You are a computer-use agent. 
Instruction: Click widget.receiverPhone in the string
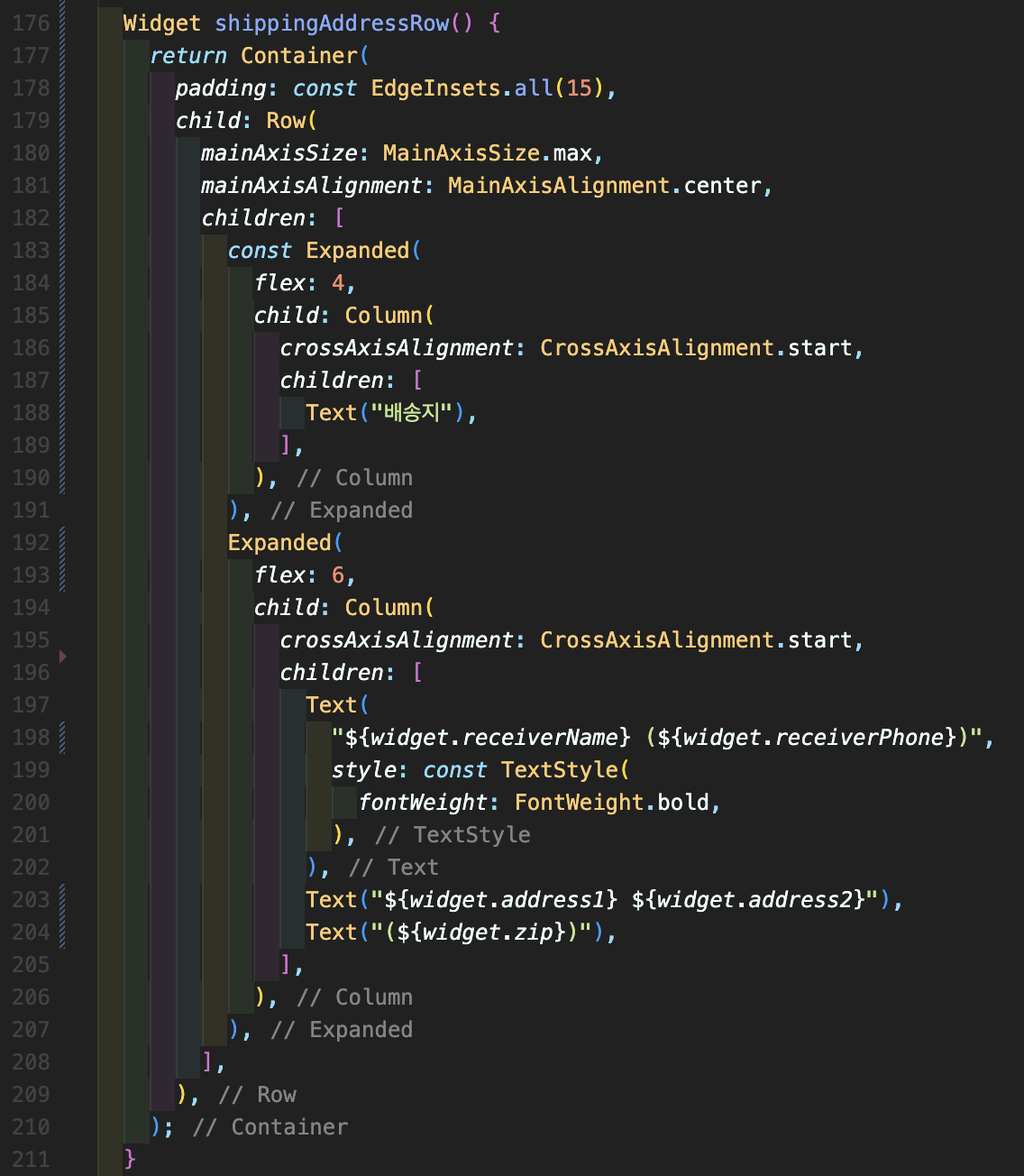(x=814, y=738)
